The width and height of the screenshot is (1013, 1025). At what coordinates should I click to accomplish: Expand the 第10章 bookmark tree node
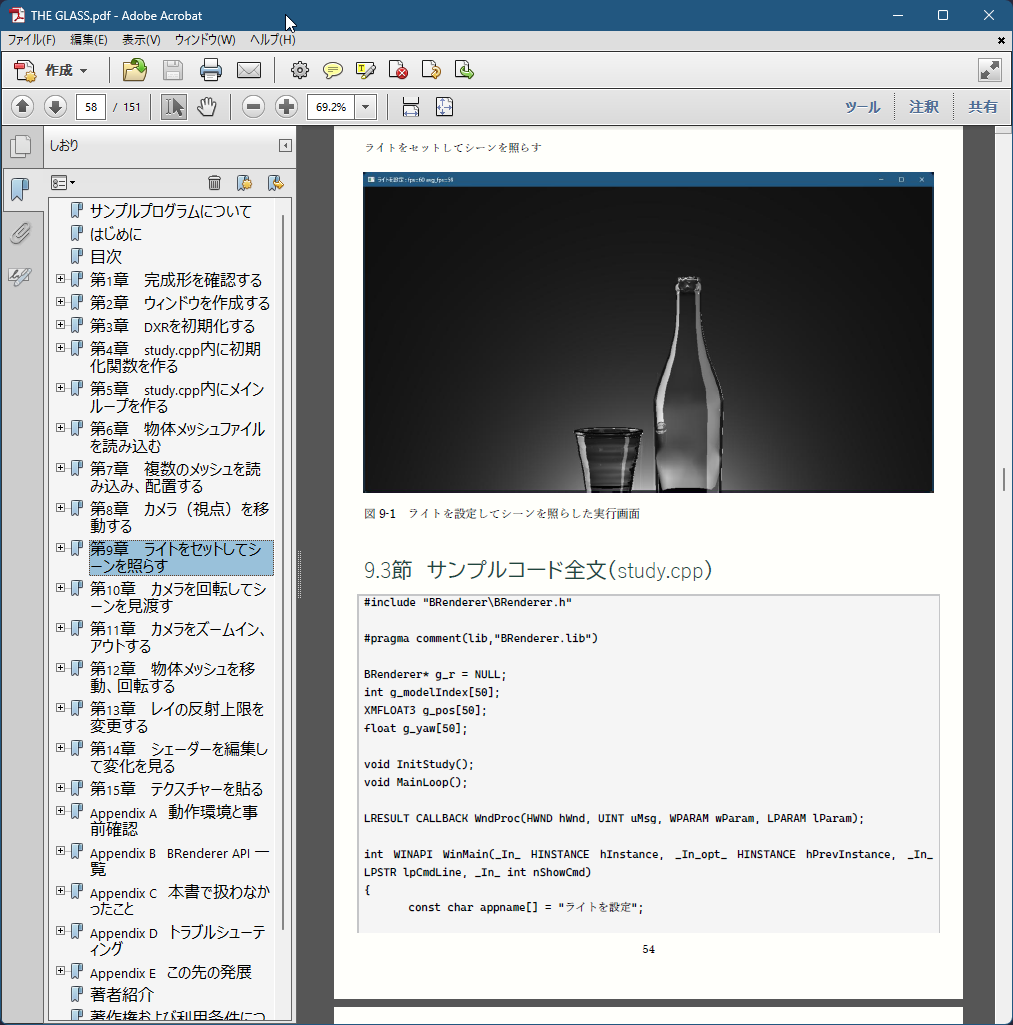61,588
